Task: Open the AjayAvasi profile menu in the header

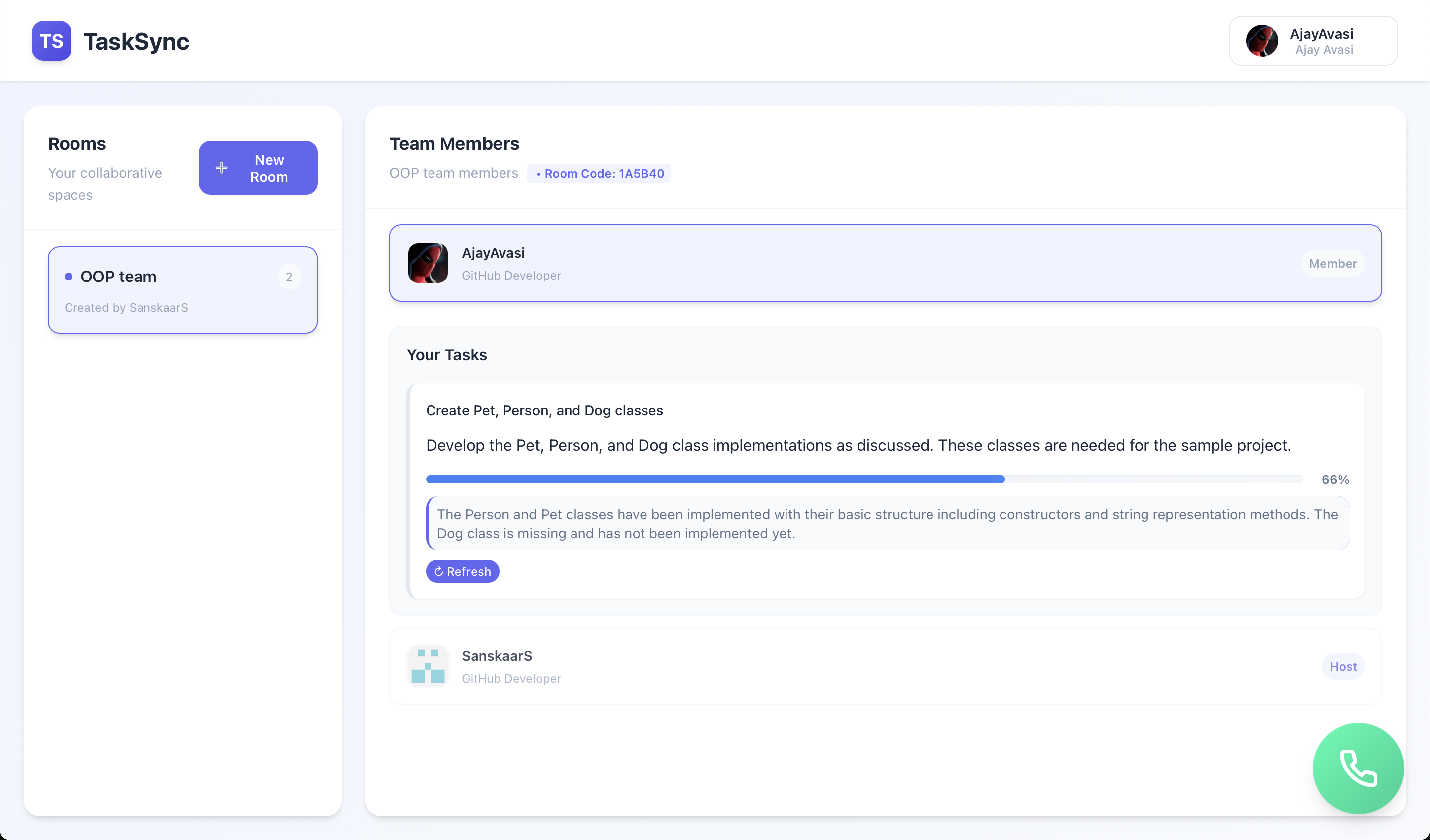Action: click(1313, 41)
